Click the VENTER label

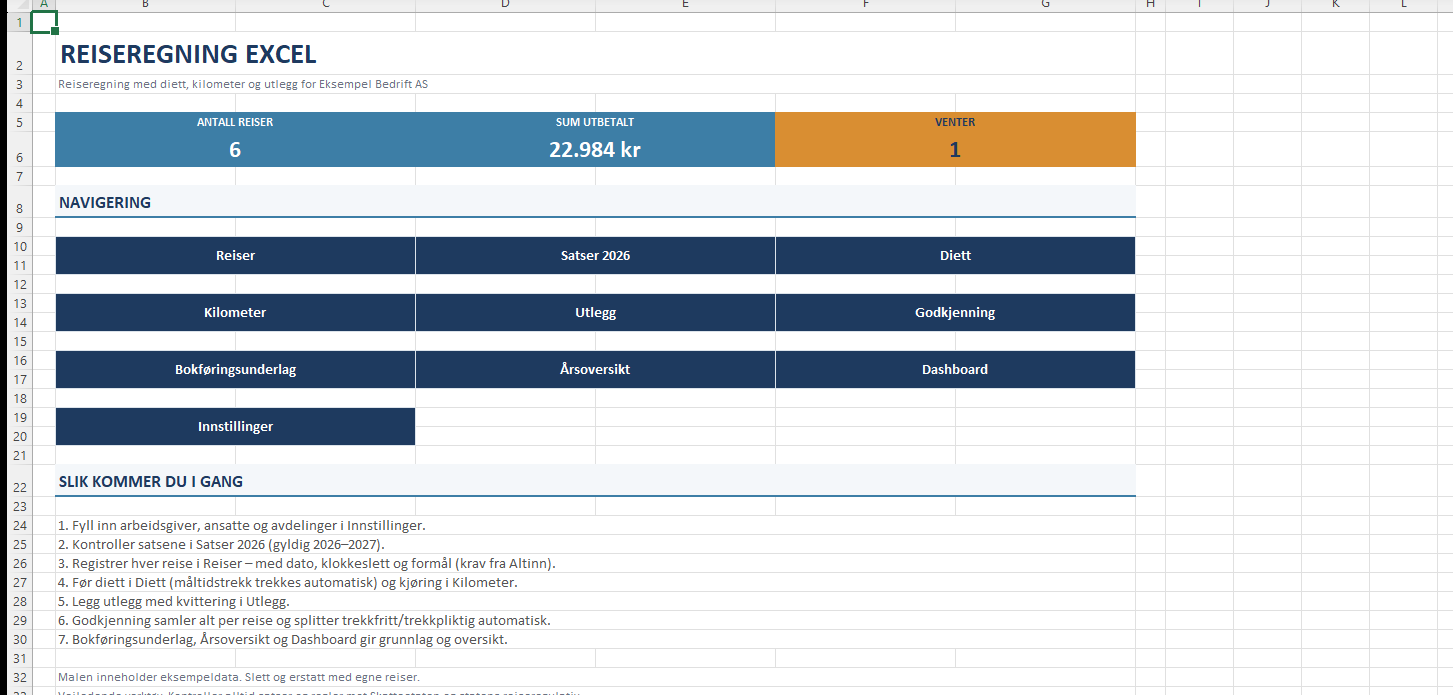pos(955,122)
